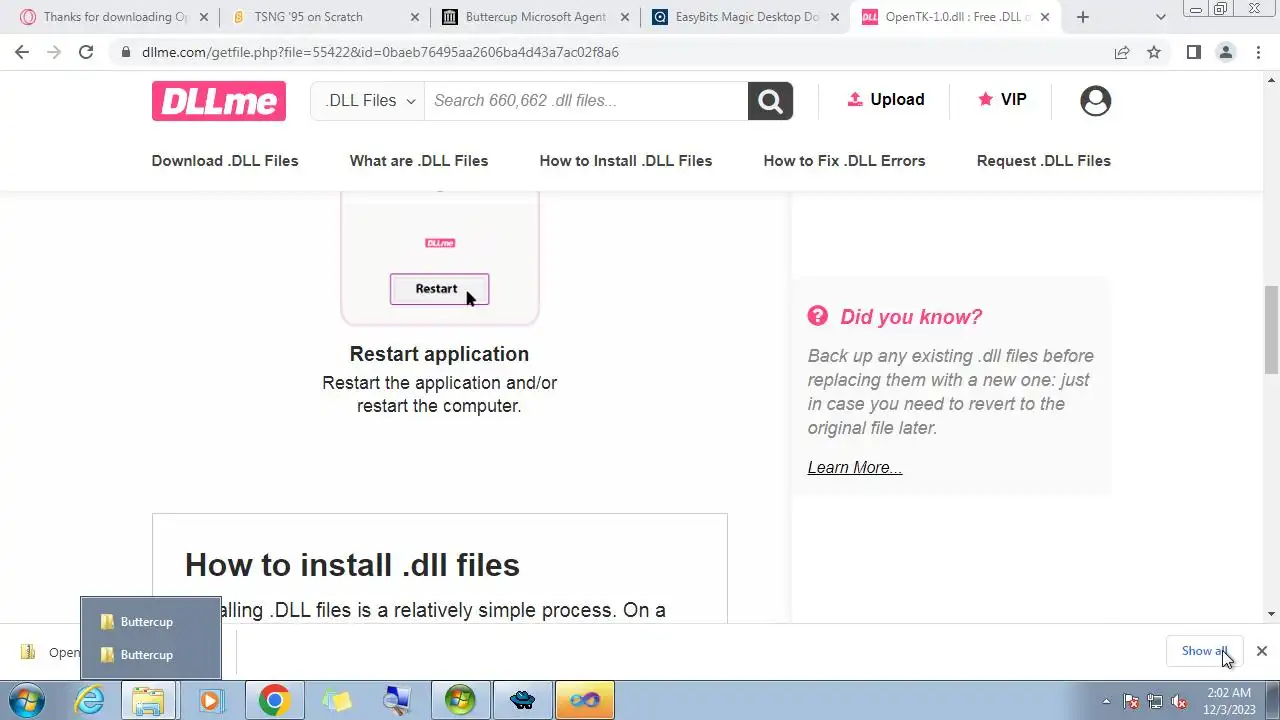
Task: Click How to install .dll files heading
Action: [352, 565]
